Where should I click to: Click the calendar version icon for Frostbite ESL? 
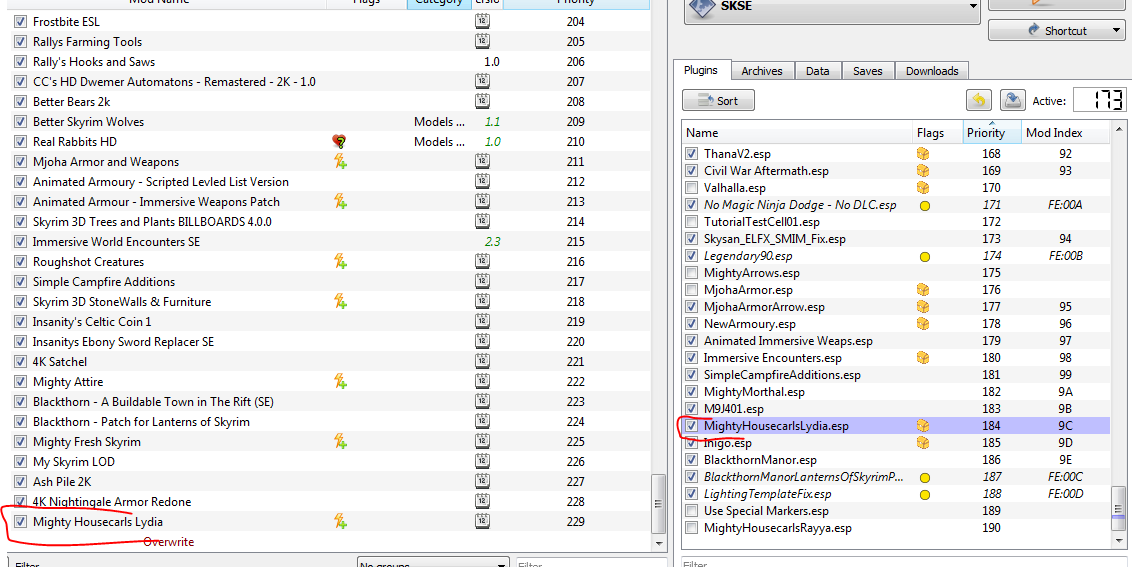click(x=482, y=22)
